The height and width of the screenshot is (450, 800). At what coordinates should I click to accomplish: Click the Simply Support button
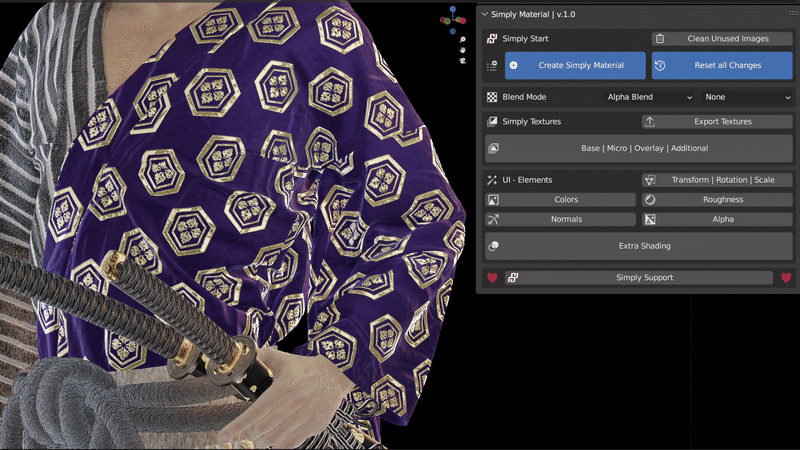point(643,278)
